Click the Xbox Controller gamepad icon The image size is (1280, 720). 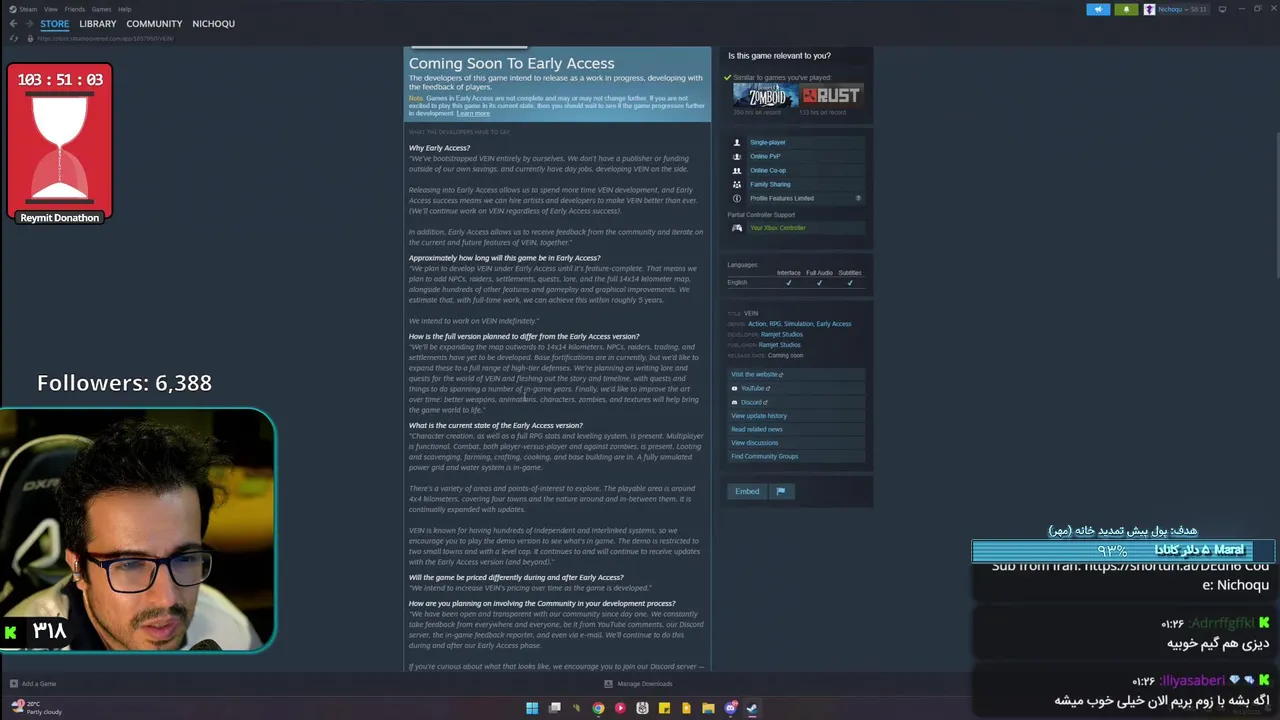click(x=737, y=228)
